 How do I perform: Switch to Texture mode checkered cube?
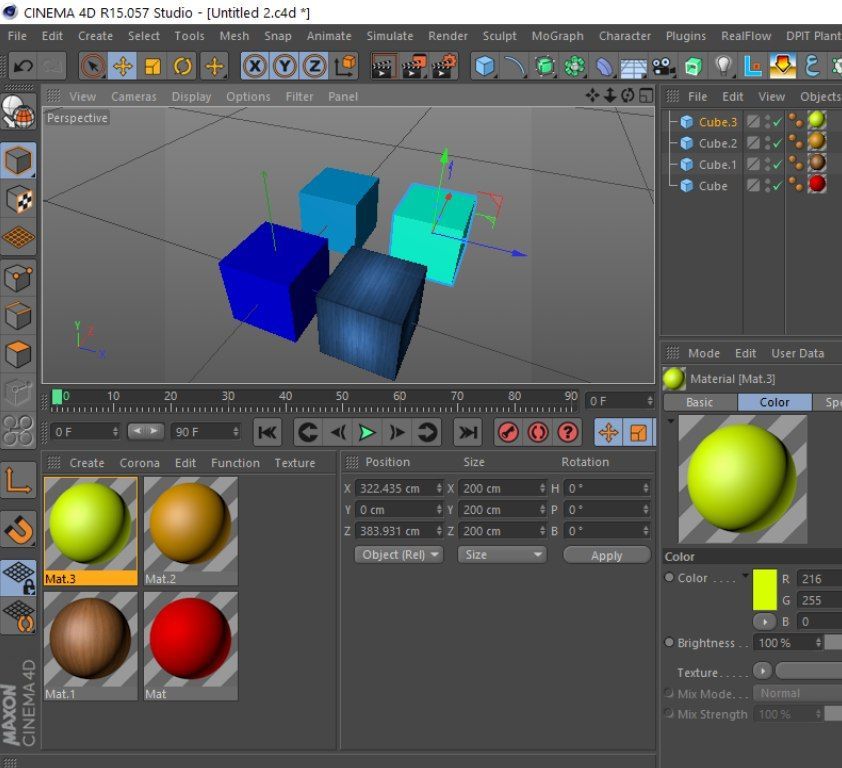[18, 199]
